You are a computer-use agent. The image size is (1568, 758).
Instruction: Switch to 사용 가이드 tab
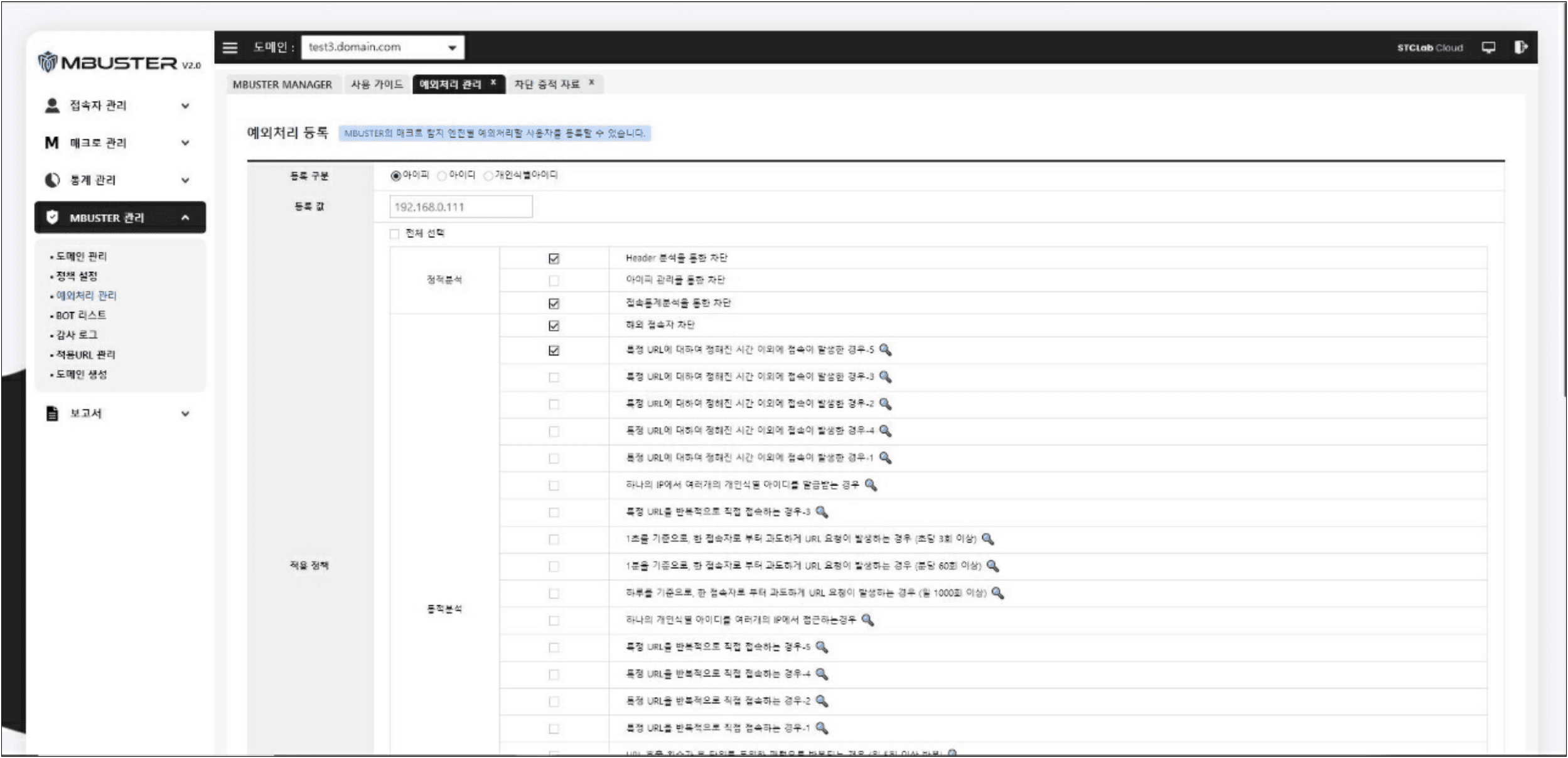[x=377, y=85]
